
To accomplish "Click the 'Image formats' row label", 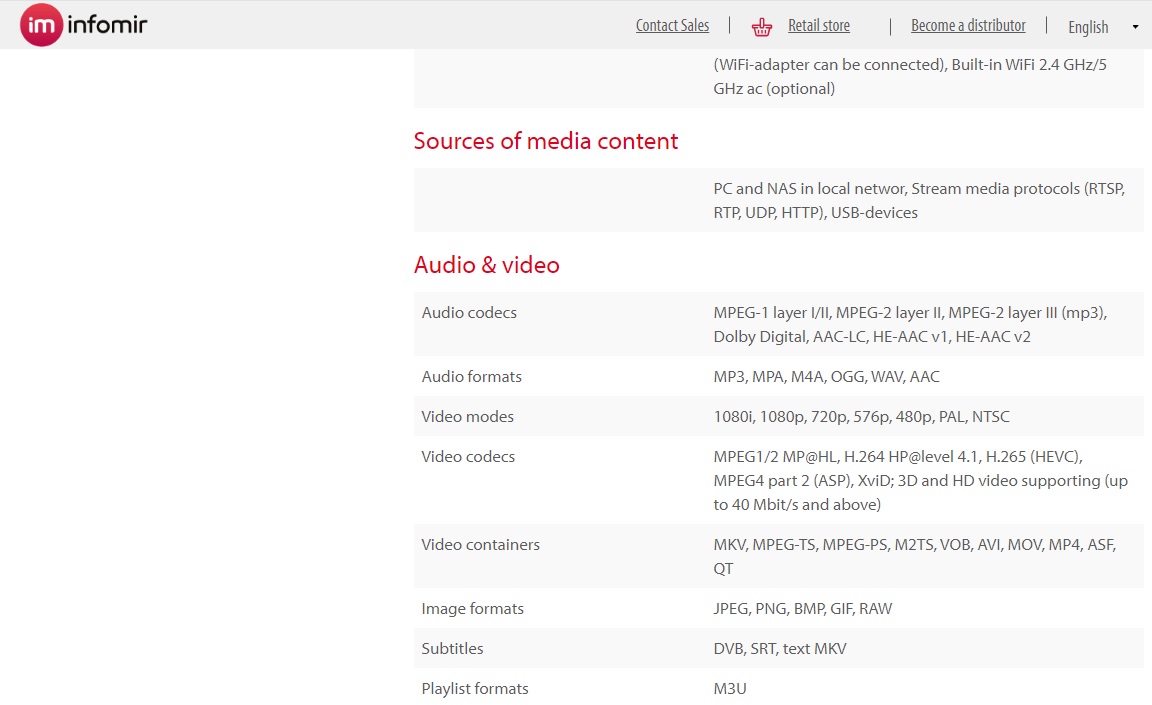I will click(x=472, y=609).
